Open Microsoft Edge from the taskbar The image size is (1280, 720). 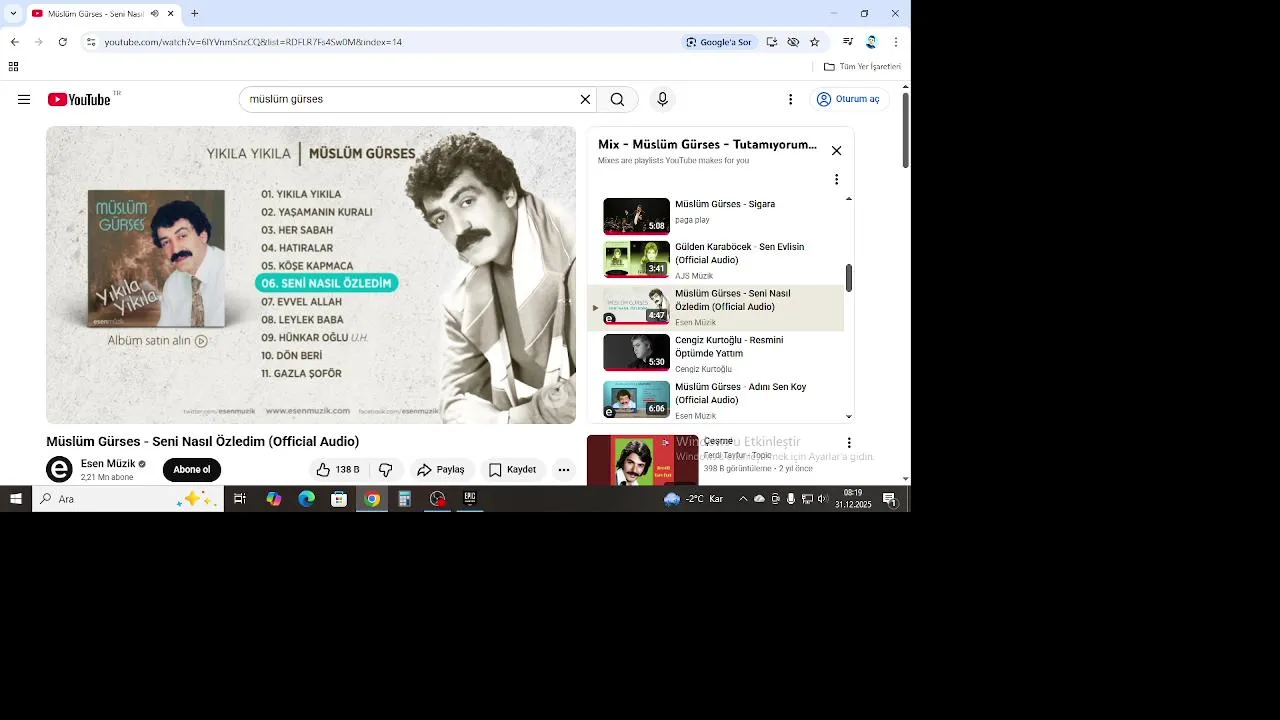307,499
